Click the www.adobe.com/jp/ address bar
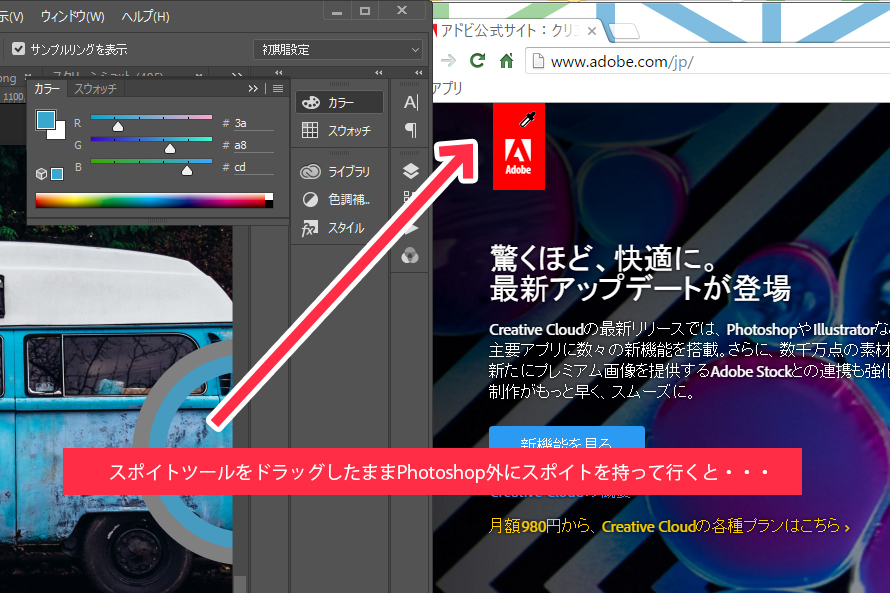890x593 pixels. click(x=710, y=61)
